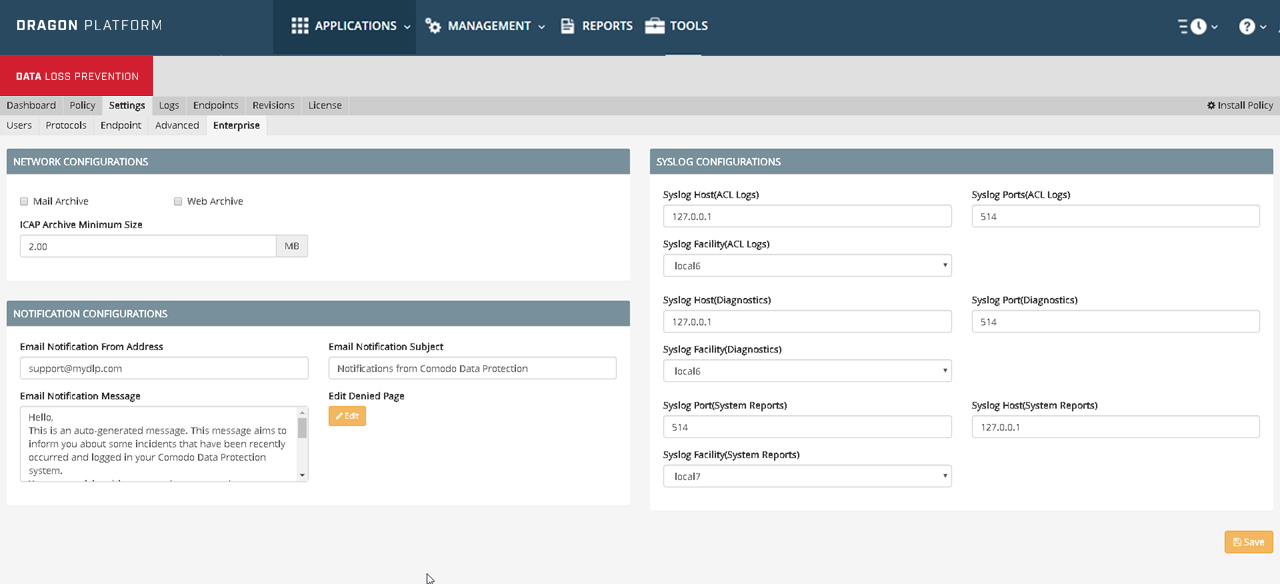This screenshot has height=584, width=1280.
Task: Open the Management gear menu
Action: pos(433,26)
